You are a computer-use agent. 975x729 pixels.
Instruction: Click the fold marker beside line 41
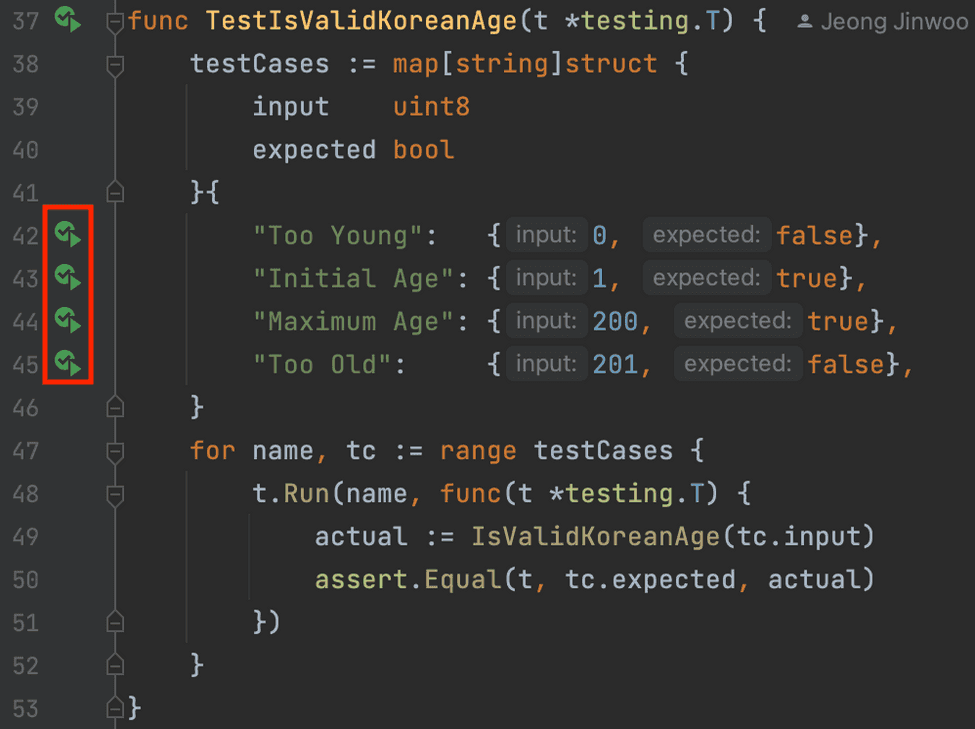coord(113,192)
